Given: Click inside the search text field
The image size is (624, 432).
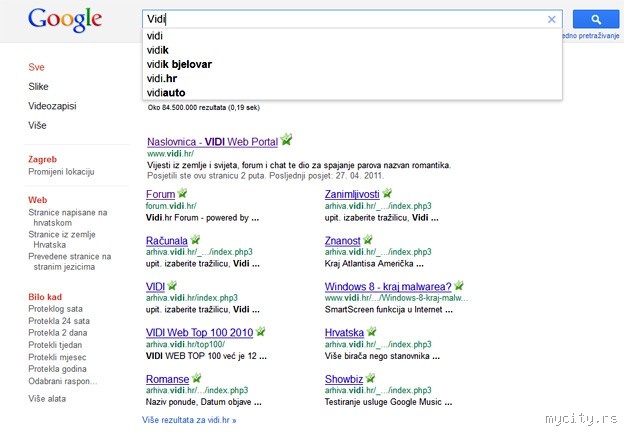Looking at the screenshot, I should point(340,19).
